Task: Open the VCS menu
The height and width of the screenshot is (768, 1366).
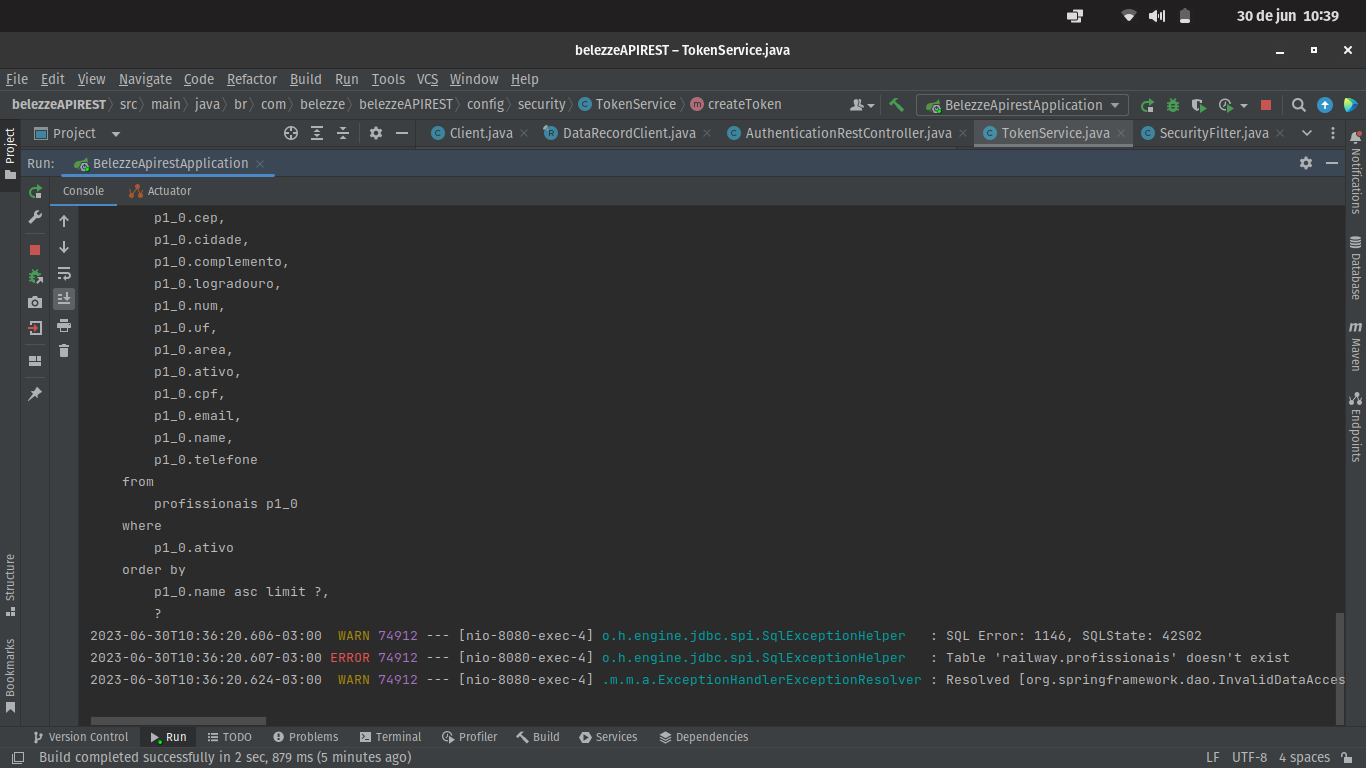Action: pos(427,79)
